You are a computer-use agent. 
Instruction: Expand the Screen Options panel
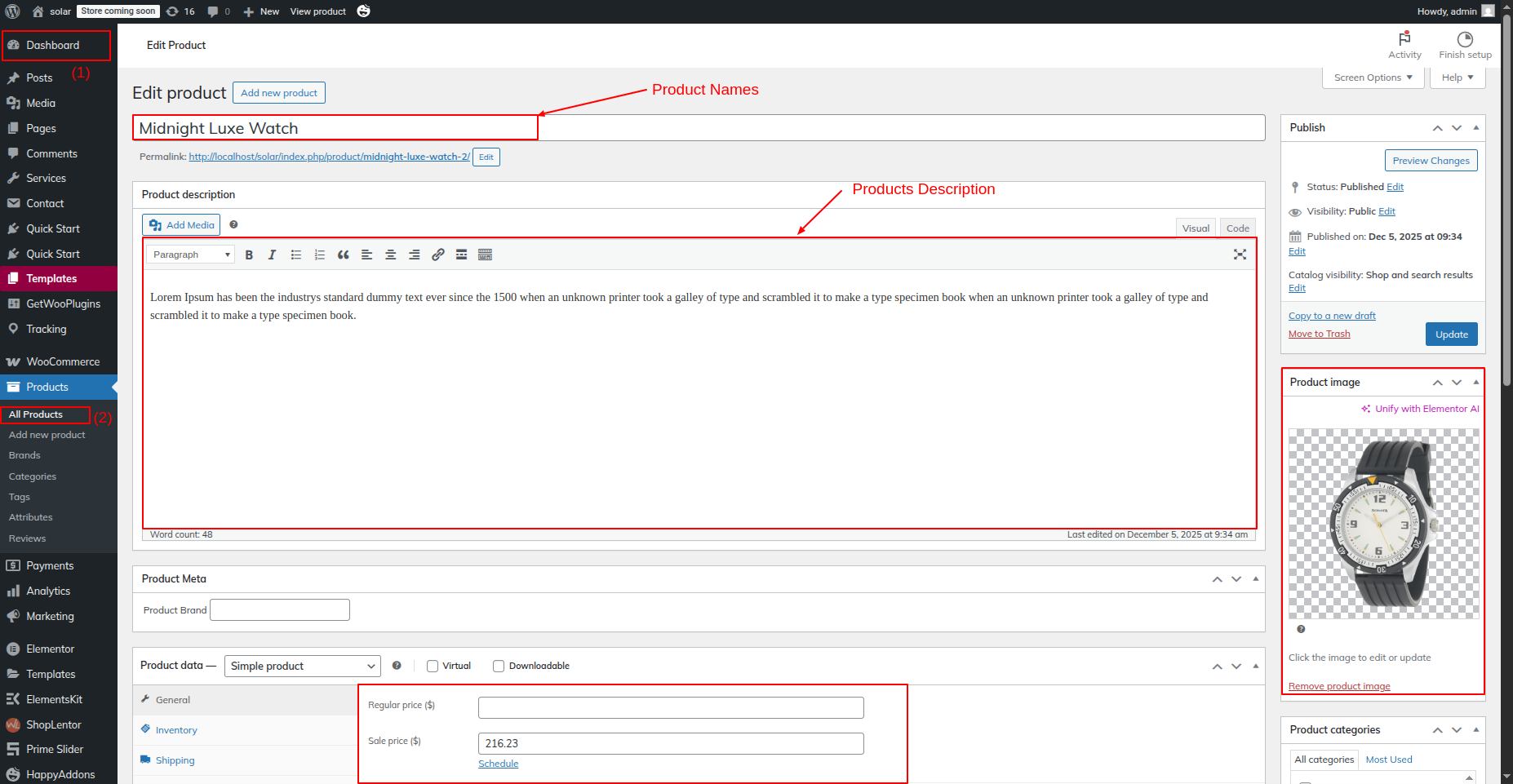tap(1373, 78)
